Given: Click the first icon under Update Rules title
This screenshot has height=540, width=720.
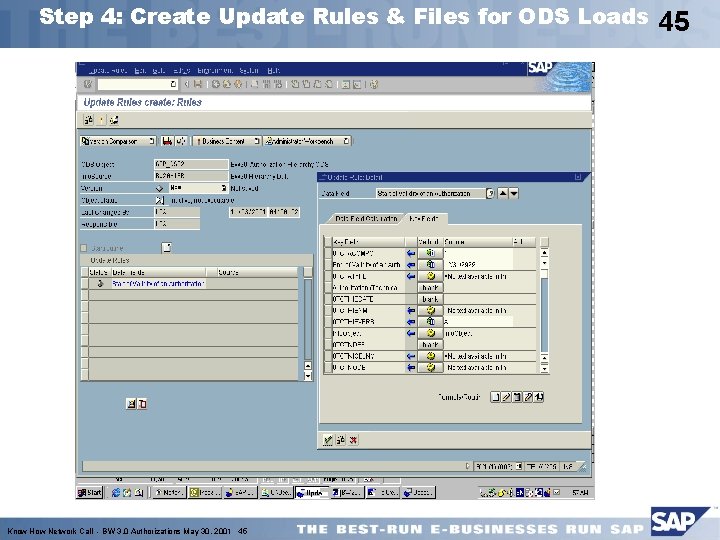Looking at the screenshot, I should pos(89,120).
